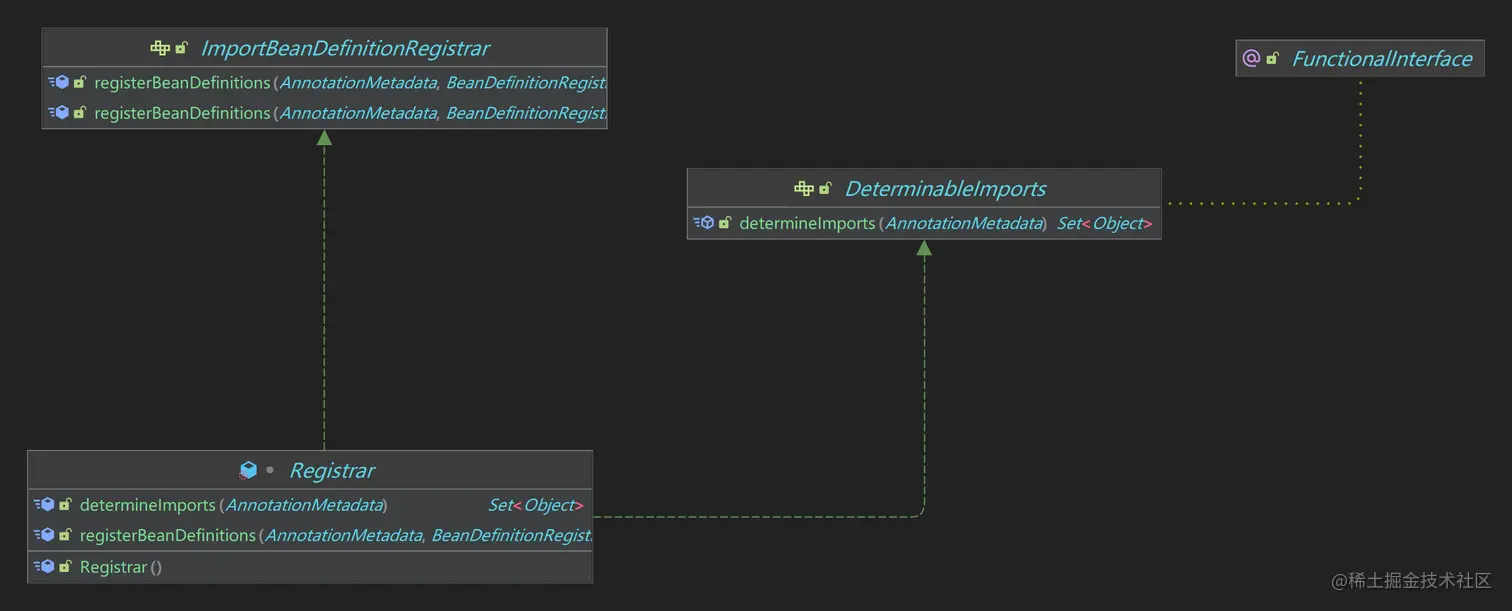Click package-private dot icon beside Registrar title
The image size is (1512, 611).
(x=269, y=470)
